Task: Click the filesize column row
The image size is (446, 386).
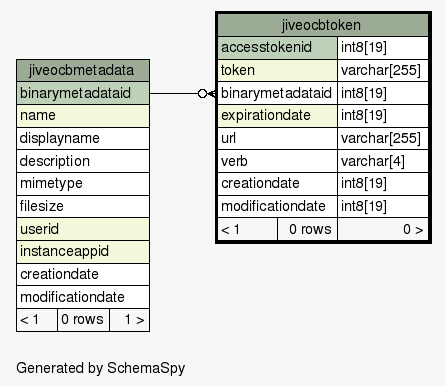Action: (83, 206)
